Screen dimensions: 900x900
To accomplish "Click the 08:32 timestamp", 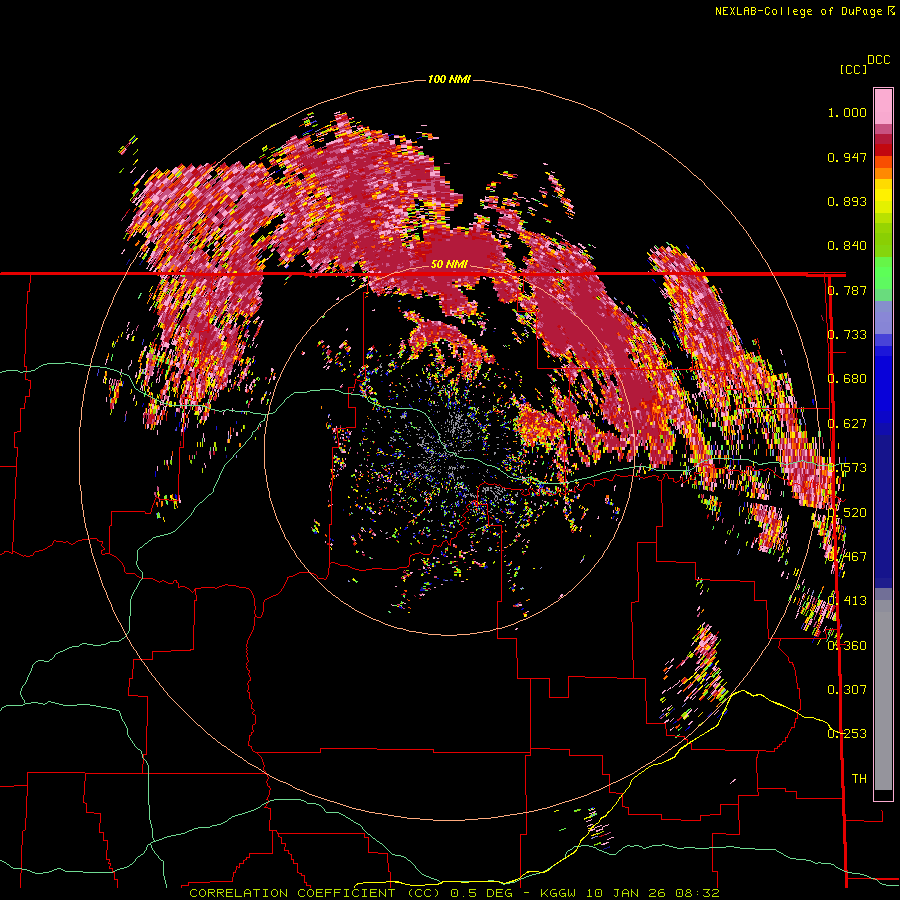I will pos(697,893).
